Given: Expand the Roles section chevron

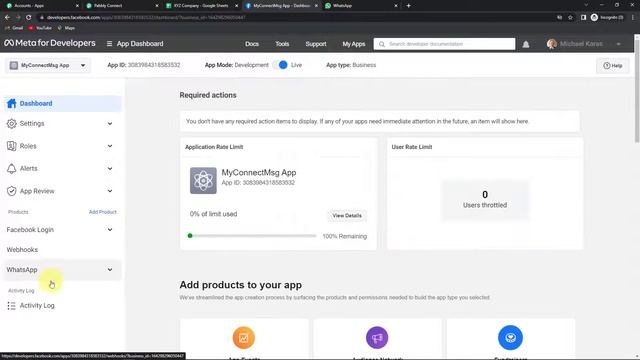Looking at the screenshot, I should (x=110, y=146).
